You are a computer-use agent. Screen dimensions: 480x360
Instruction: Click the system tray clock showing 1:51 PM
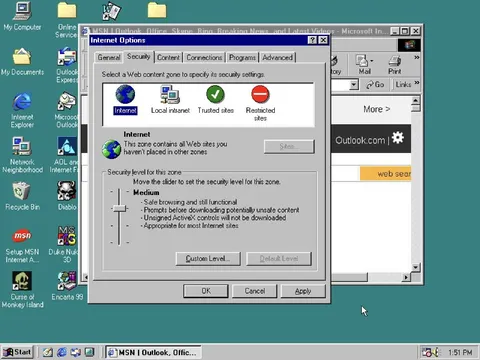point(460,352)
